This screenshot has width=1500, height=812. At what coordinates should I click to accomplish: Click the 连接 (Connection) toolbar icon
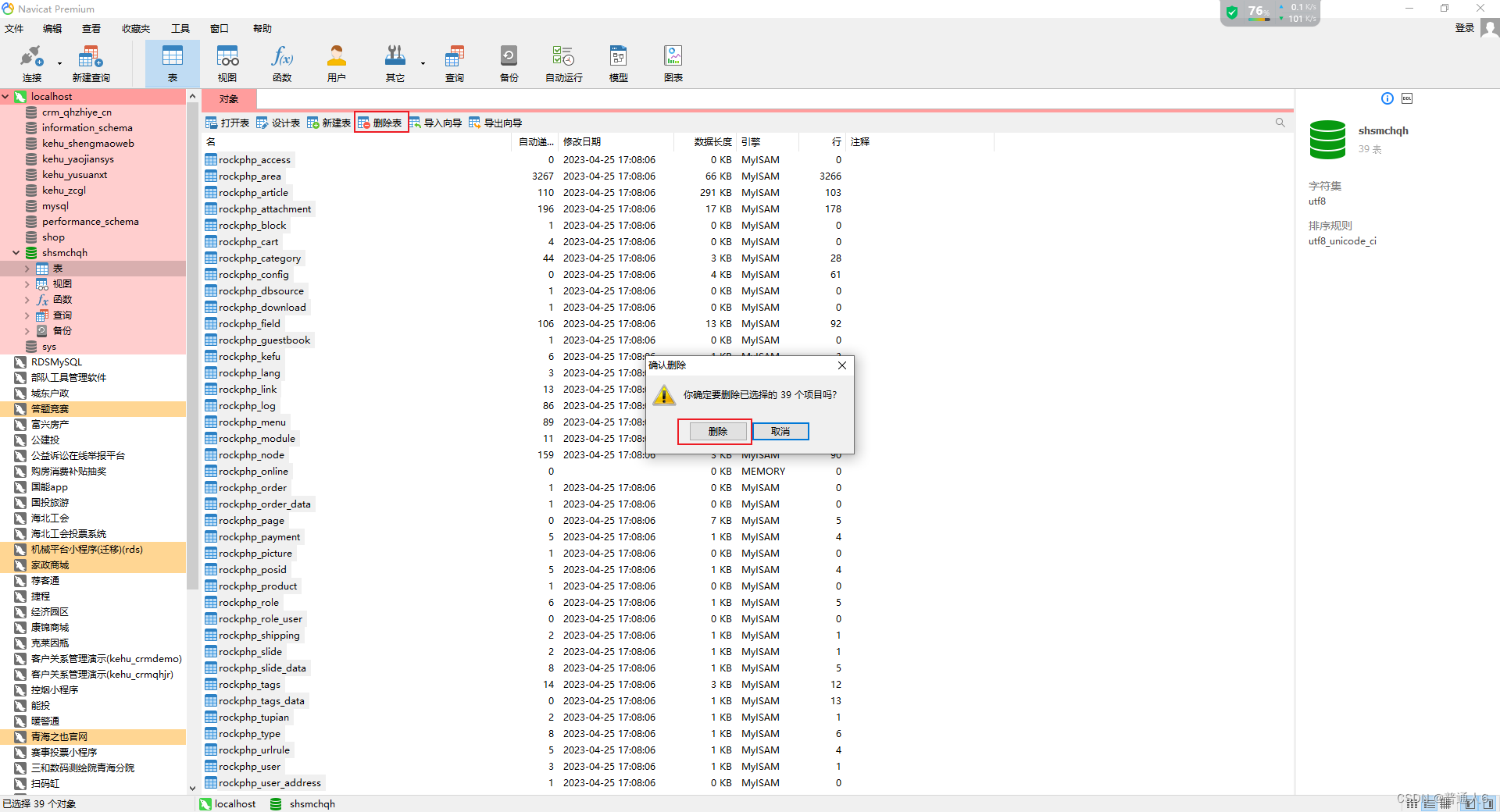tap(32, 63)
